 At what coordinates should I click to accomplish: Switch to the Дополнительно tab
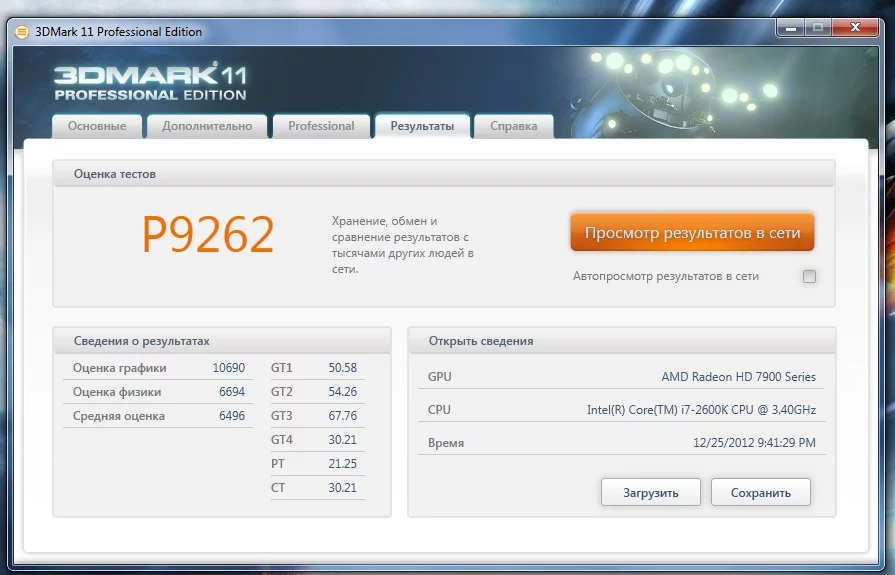point(207,126)
